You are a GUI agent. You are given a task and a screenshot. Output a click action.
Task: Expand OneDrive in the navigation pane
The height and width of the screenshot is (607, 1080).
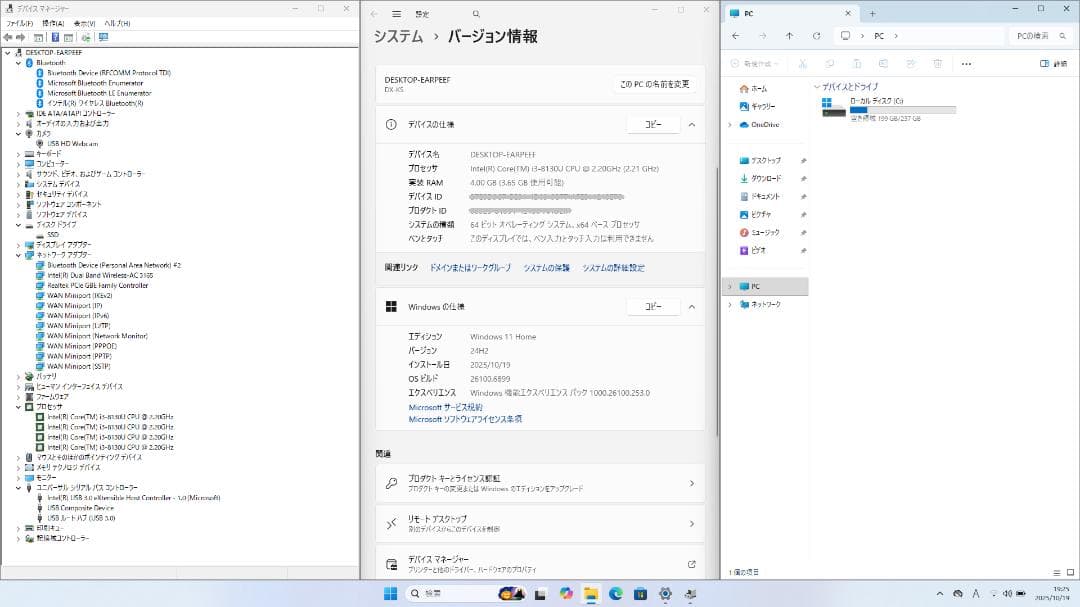point(730,125)
